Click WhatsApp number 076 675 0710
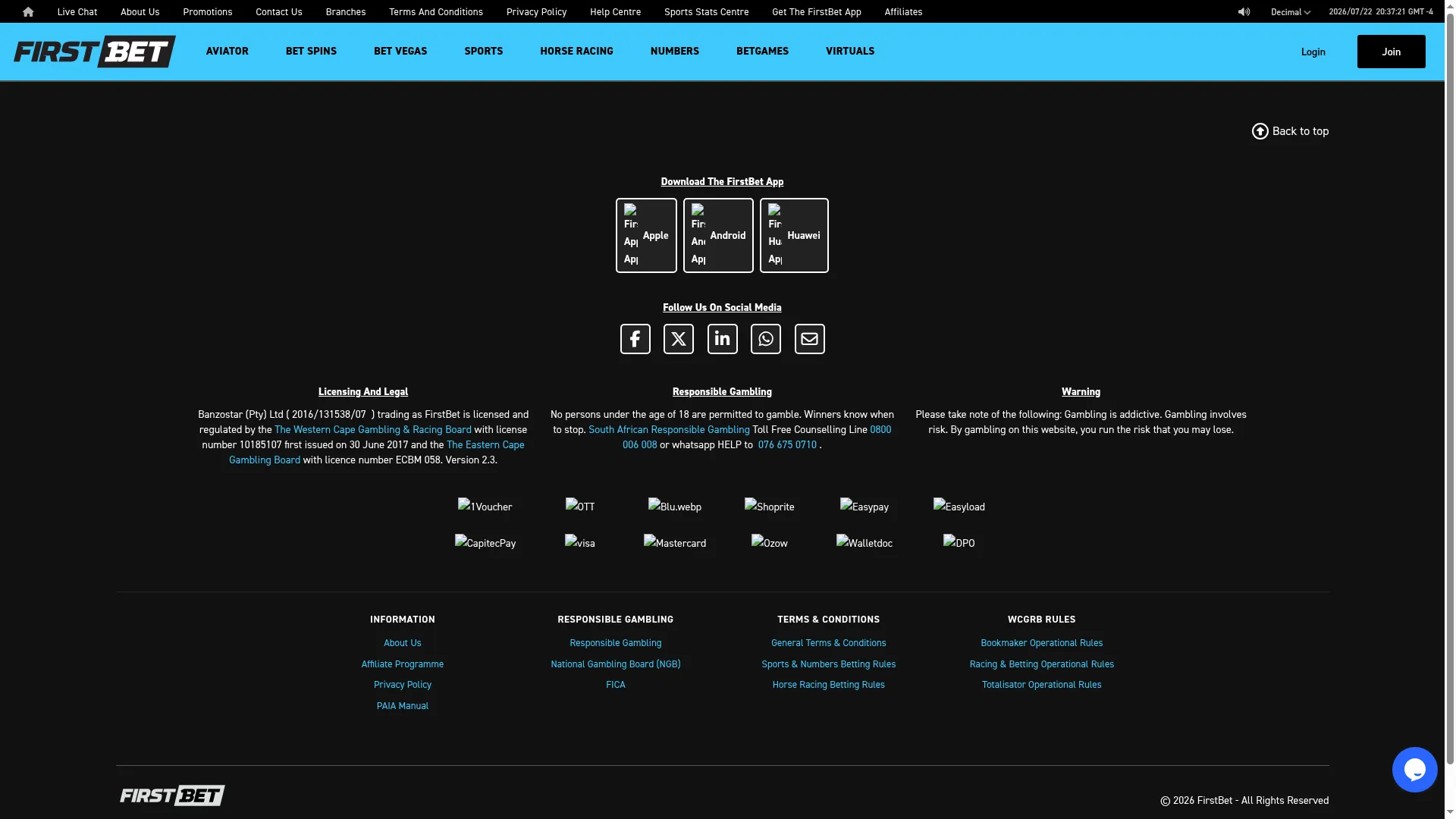The image size is (1456, 819). coord(787,445)
